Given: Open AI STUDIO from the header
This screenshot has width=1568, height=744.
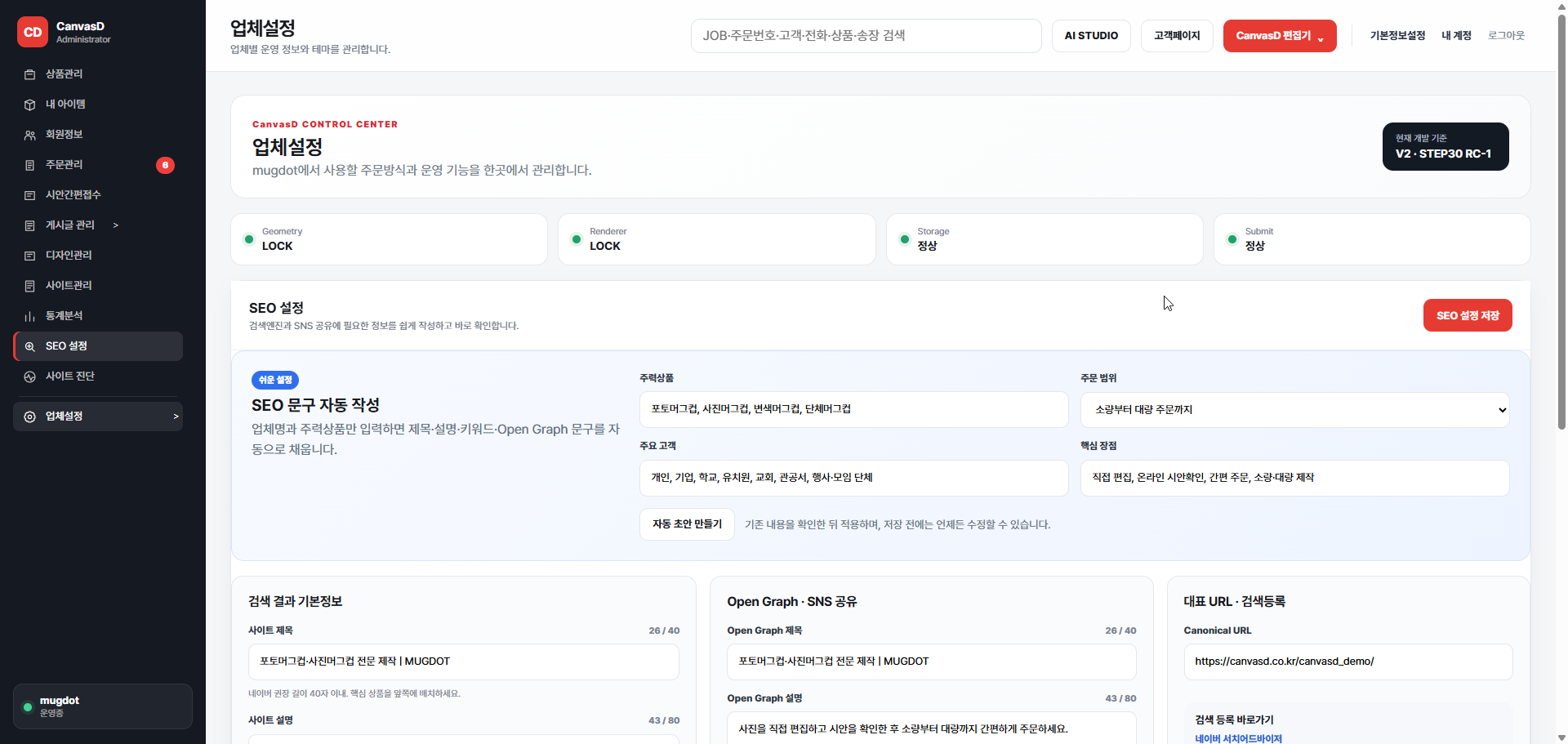Looking at the screenshot, I should [x=1091, y=36].
